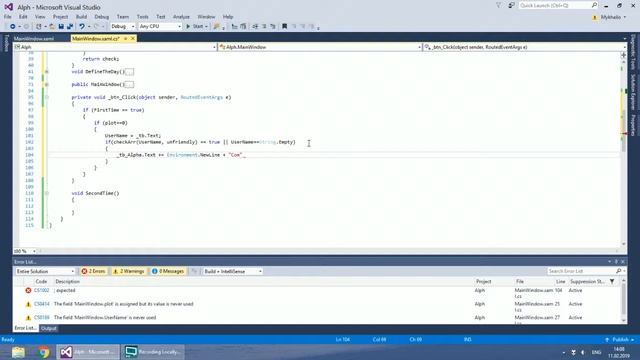The image size is (640, 360).
Task: Save the current file with Save icon
Action: (61, 27)
